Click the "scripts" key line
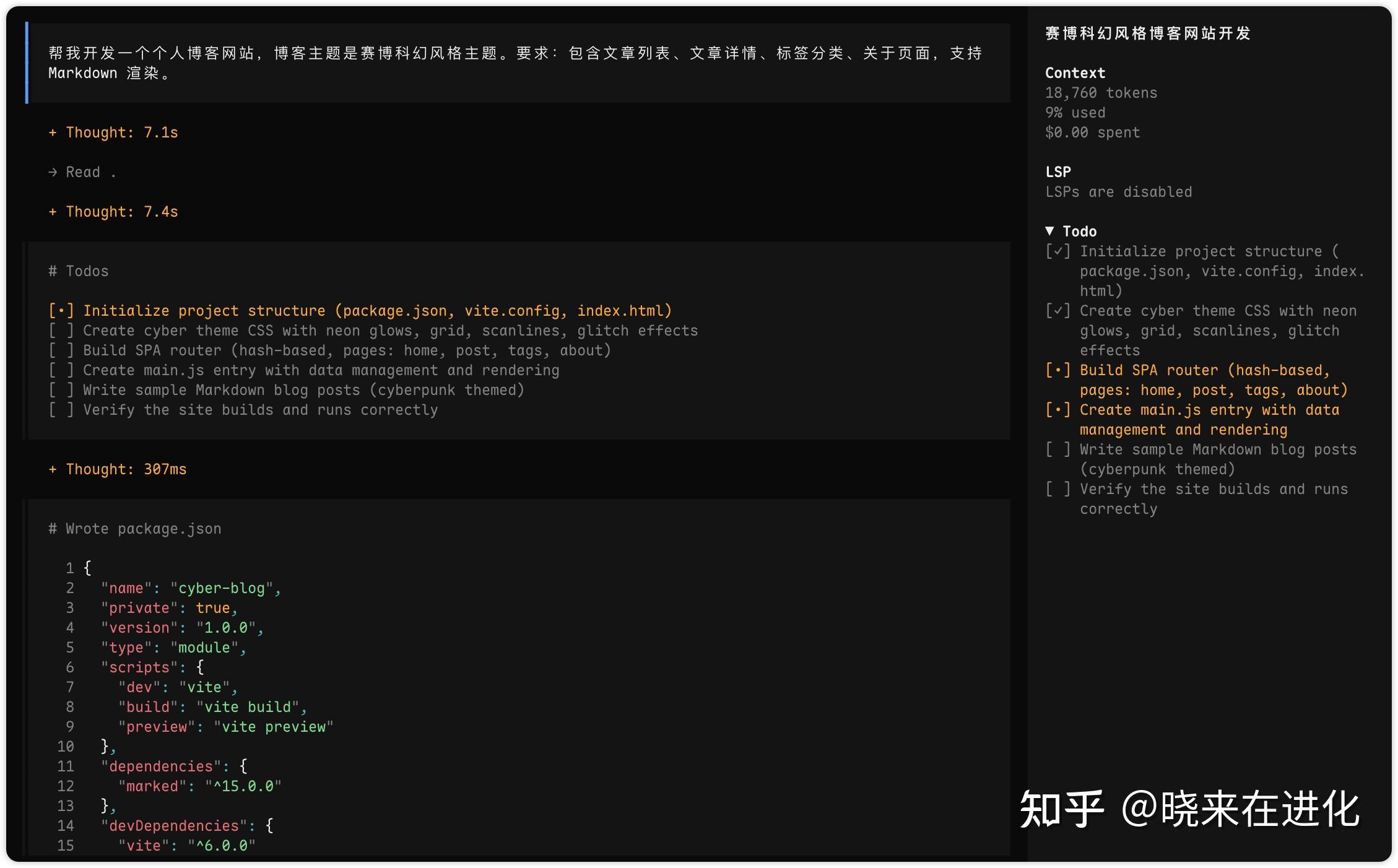The height and width of the screenshot is (868, 1398). [x=152, y=667]
